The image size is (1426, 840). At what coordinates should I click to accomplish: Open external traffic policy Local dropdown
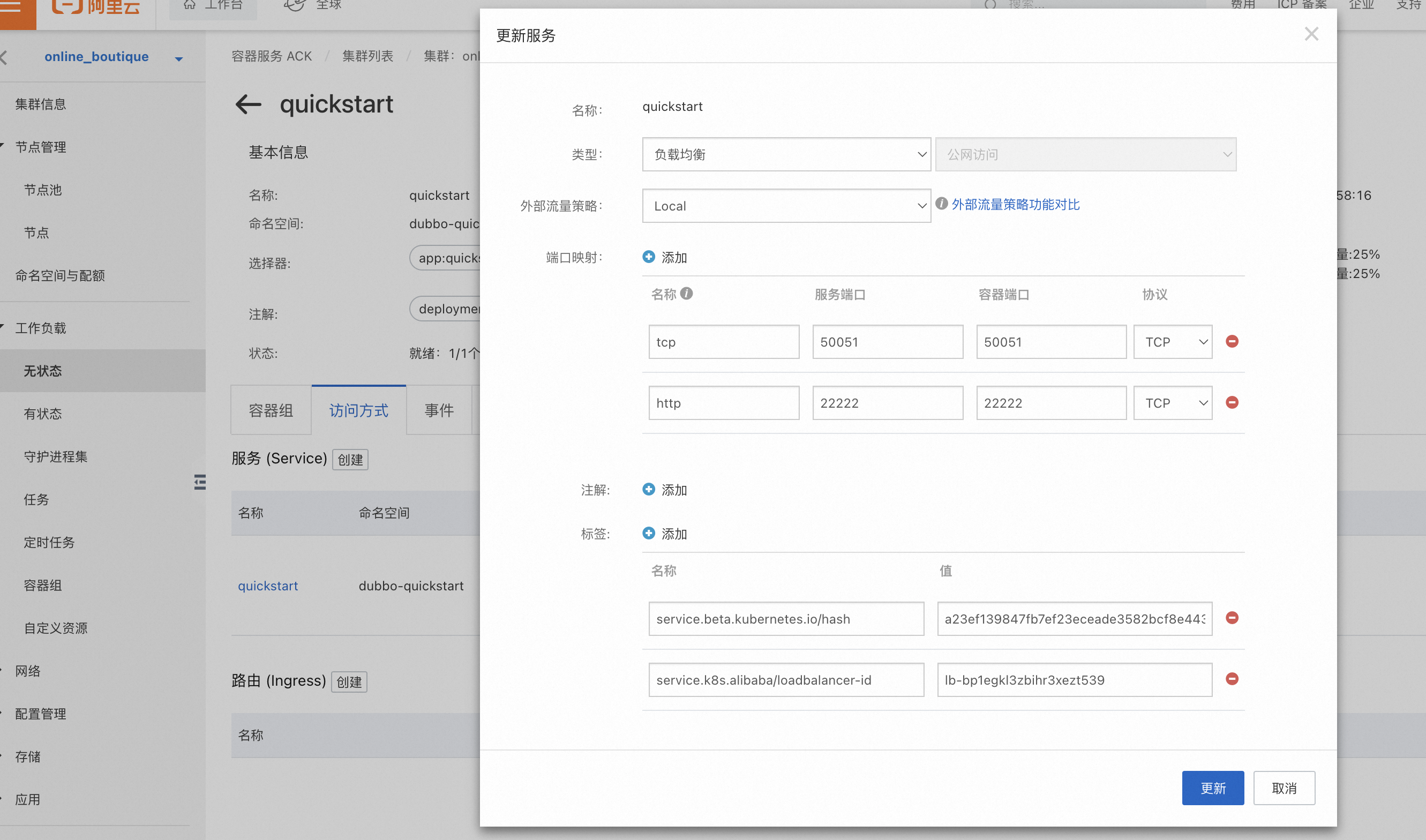tap(786, 206)
